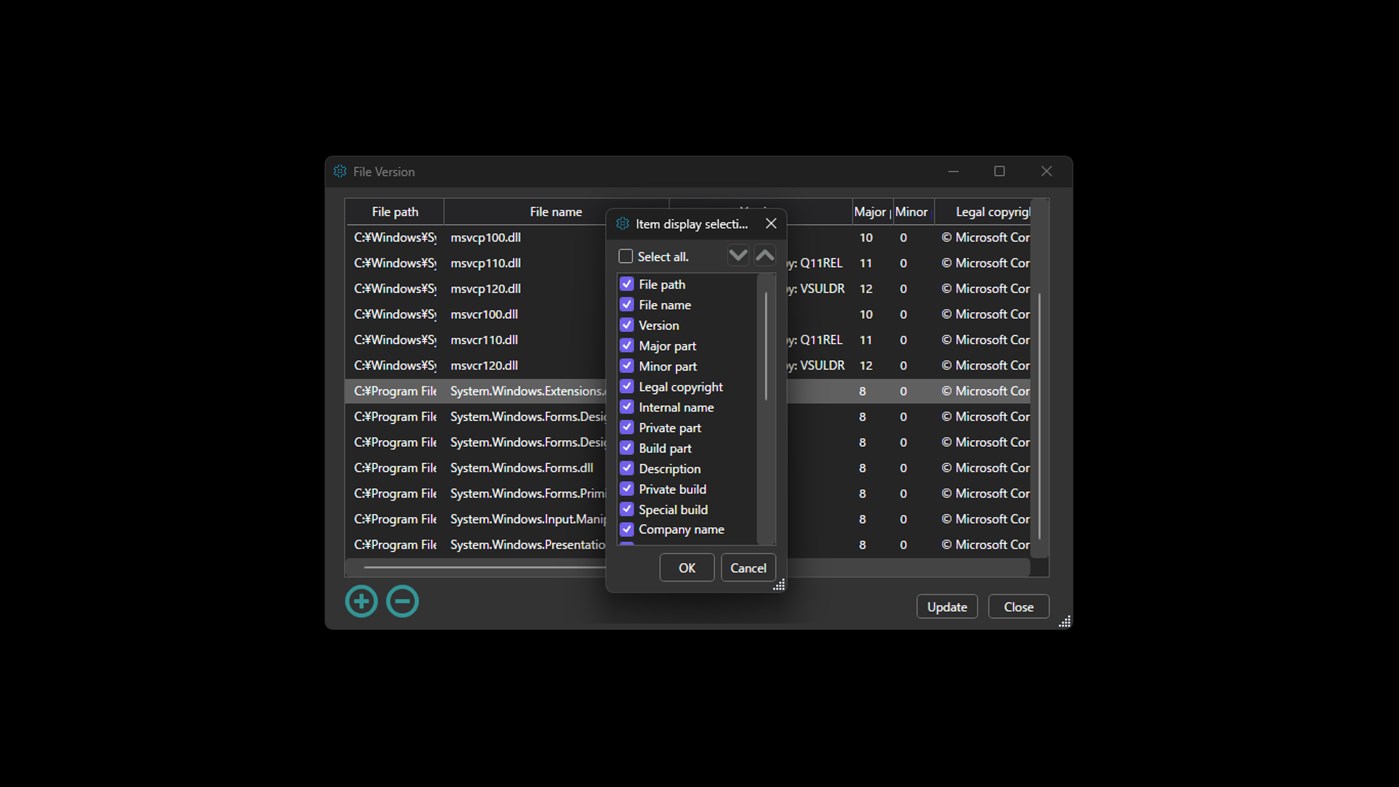The width and height of the screenshot is (1399, 787).
Task: Click the resize grip of the dialog
Action: [x=779, y=584]
